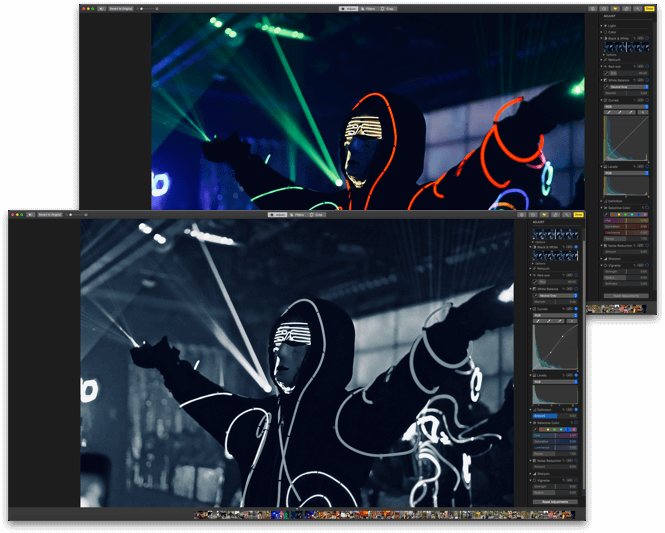Select Red-eye brush icon in back window
Screen dimensions: 665x533
point(606,73)
